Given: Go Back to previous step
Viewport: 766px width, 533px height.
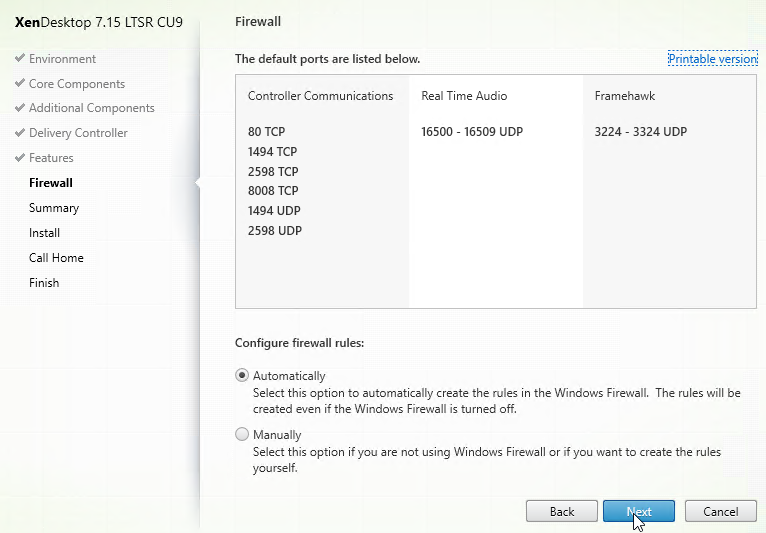Looking at the screenshot, I should 561,511.
